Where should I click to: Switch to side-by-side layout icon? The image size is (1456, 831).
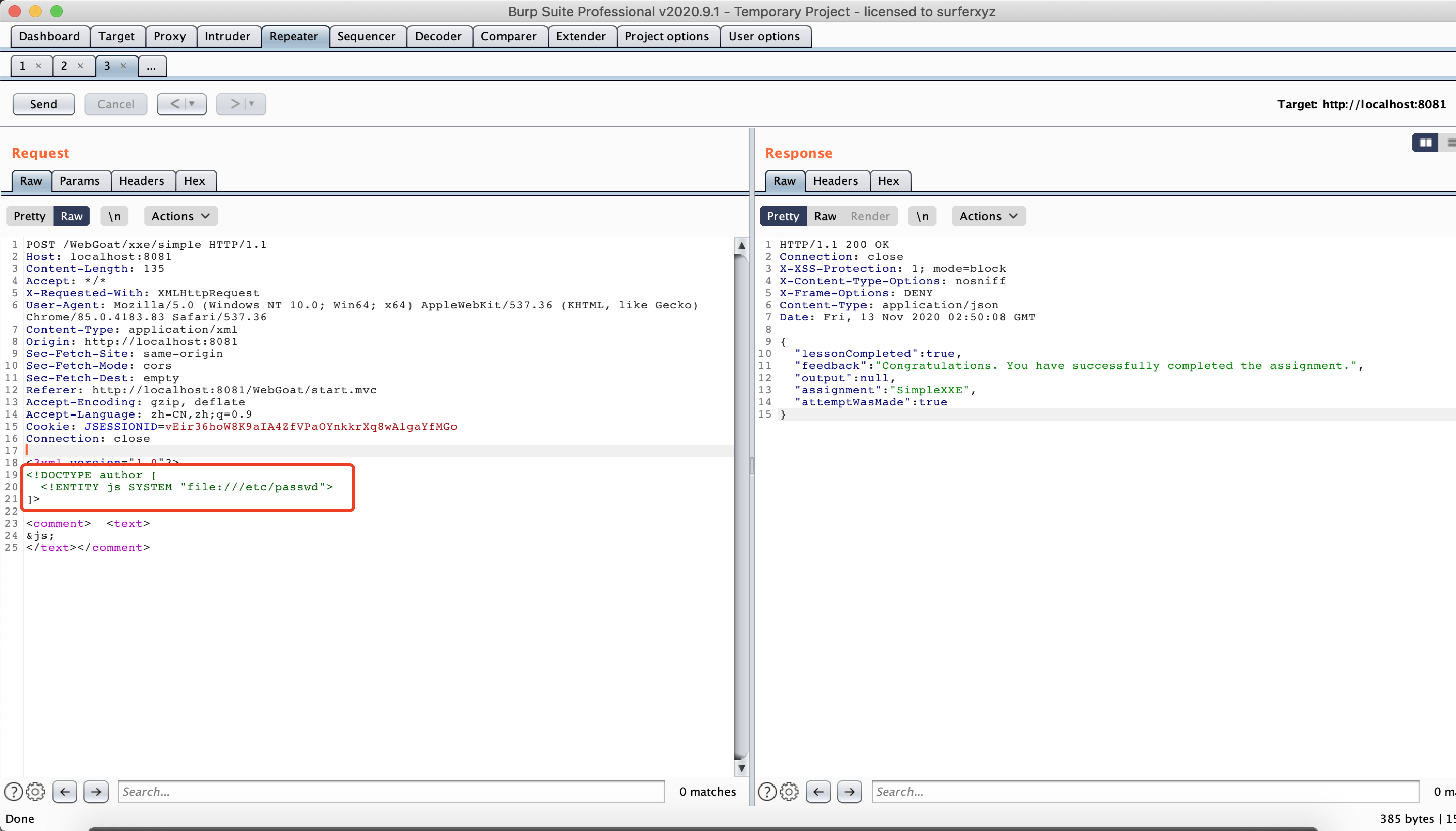[1425, 143]
